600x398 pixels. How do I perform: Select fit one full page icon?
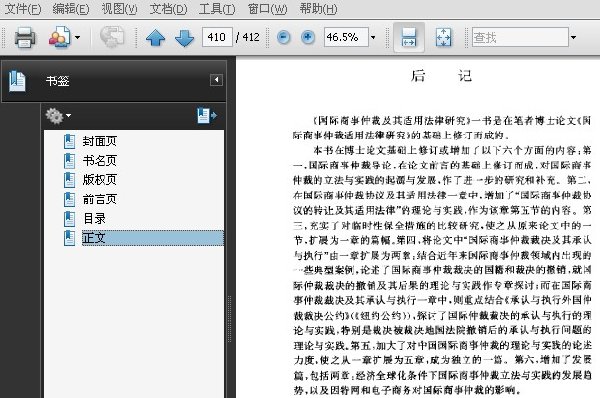[443, 37]
